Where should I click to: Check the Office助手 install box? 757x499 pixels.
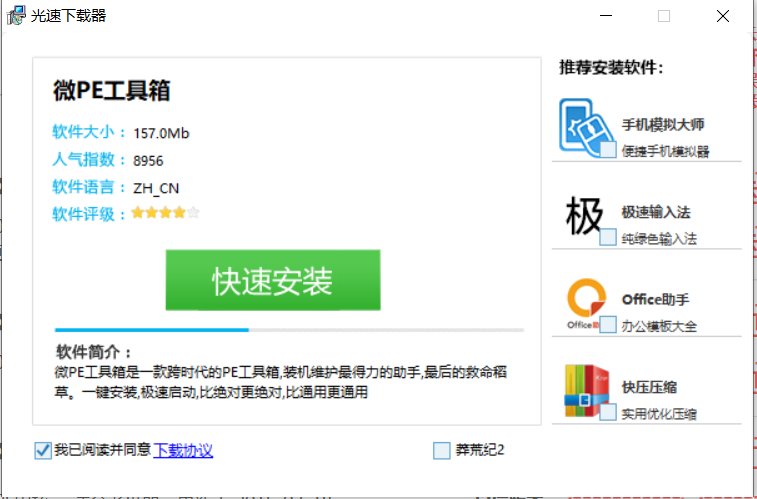point(608,324)
